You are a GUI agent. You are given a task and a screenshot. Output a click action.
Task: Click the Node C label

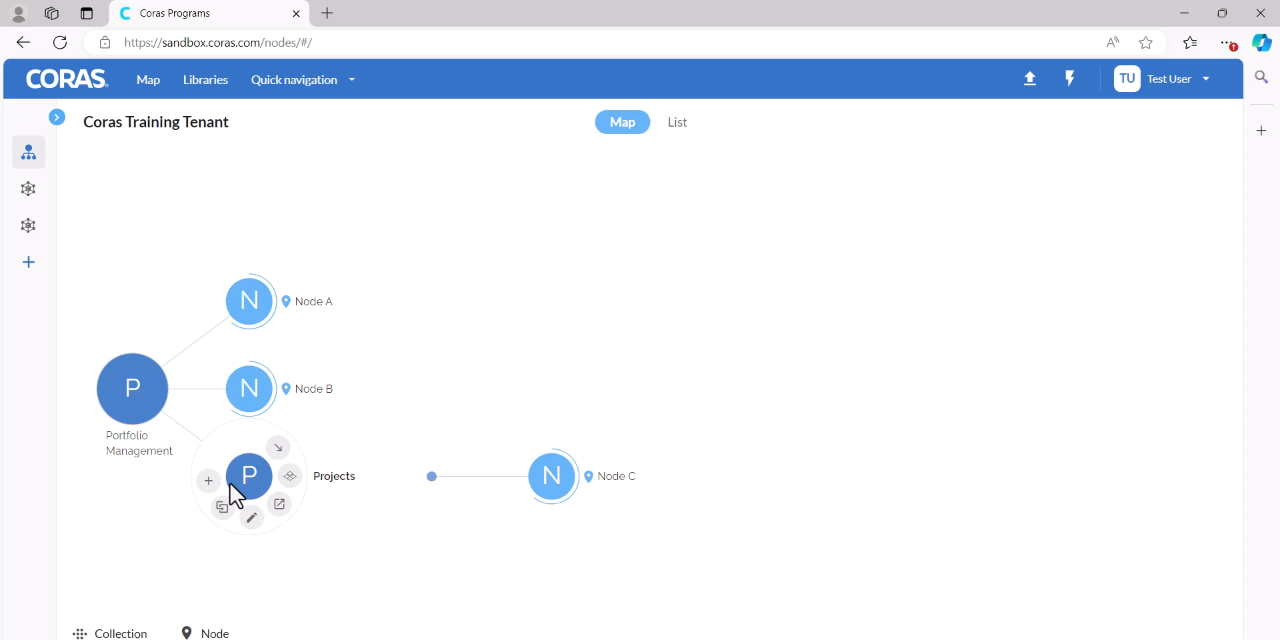[616, 476]
